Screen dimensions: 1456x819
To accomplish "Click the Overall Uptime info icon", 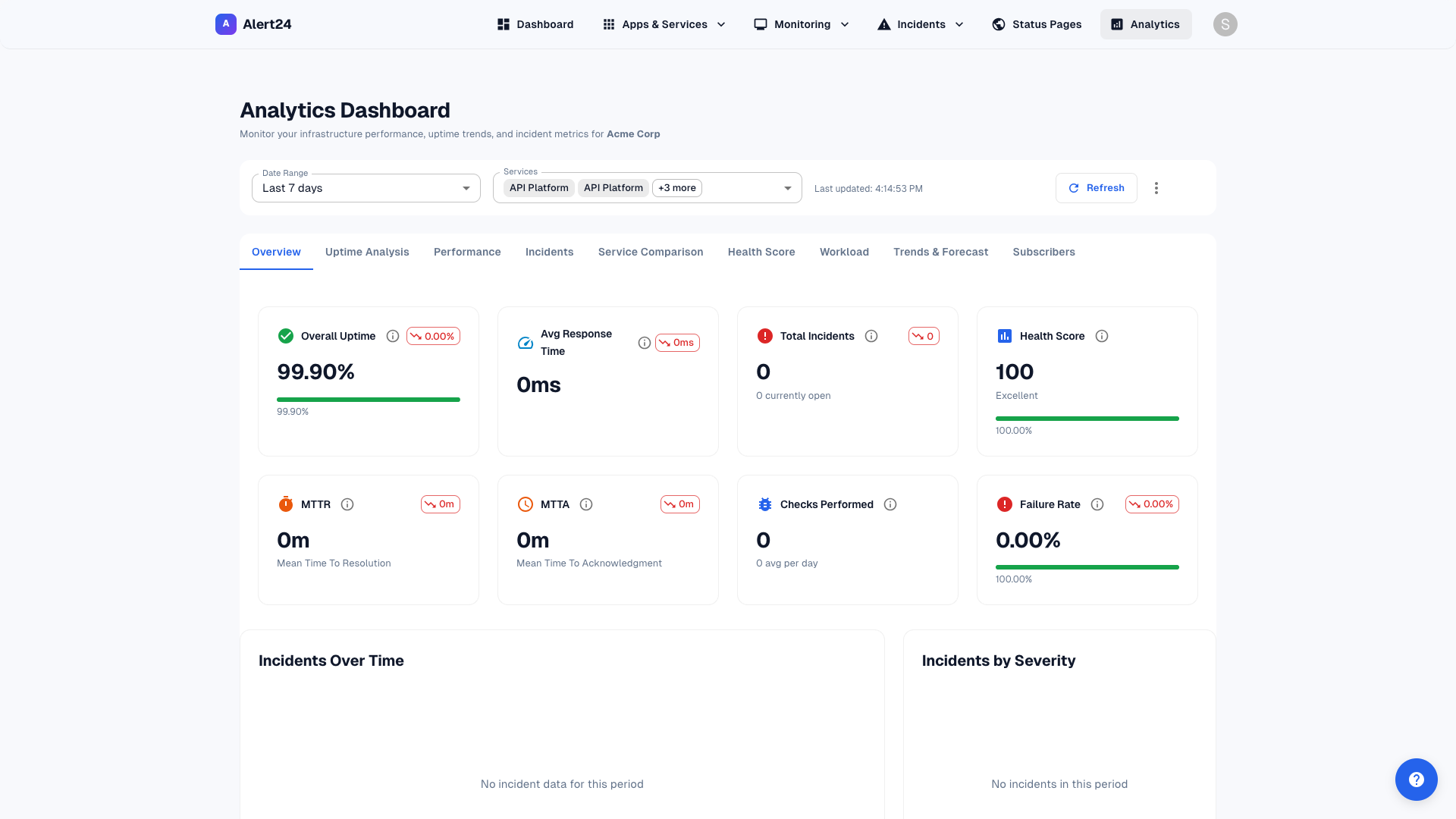I will pos(393,336).
